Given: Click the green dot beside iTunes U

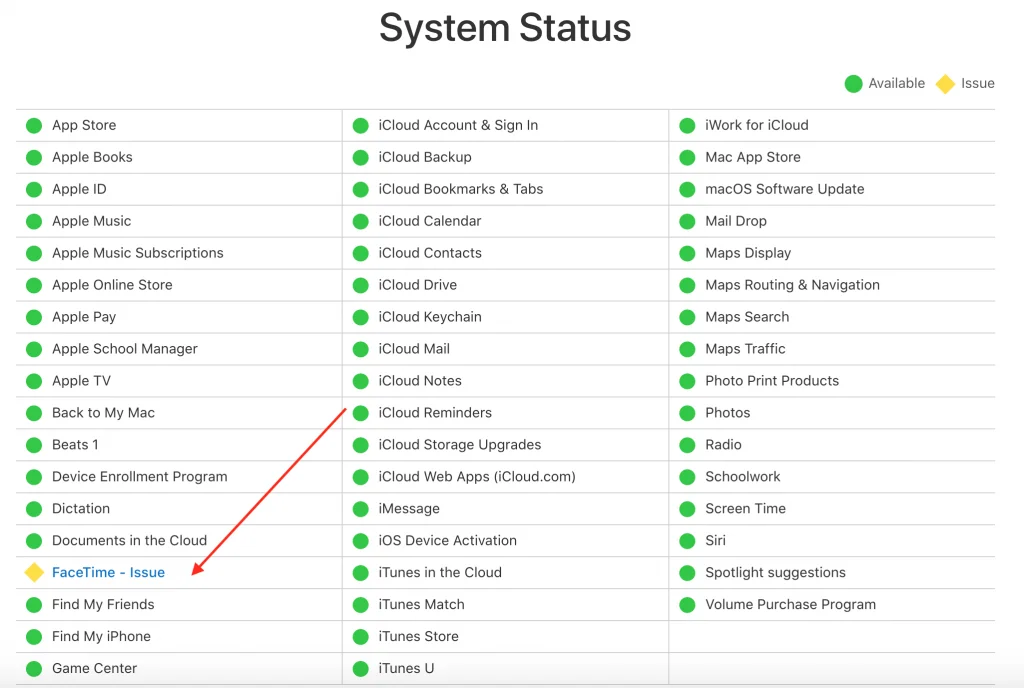Looking at the screenshot, I should pos(360,668).
